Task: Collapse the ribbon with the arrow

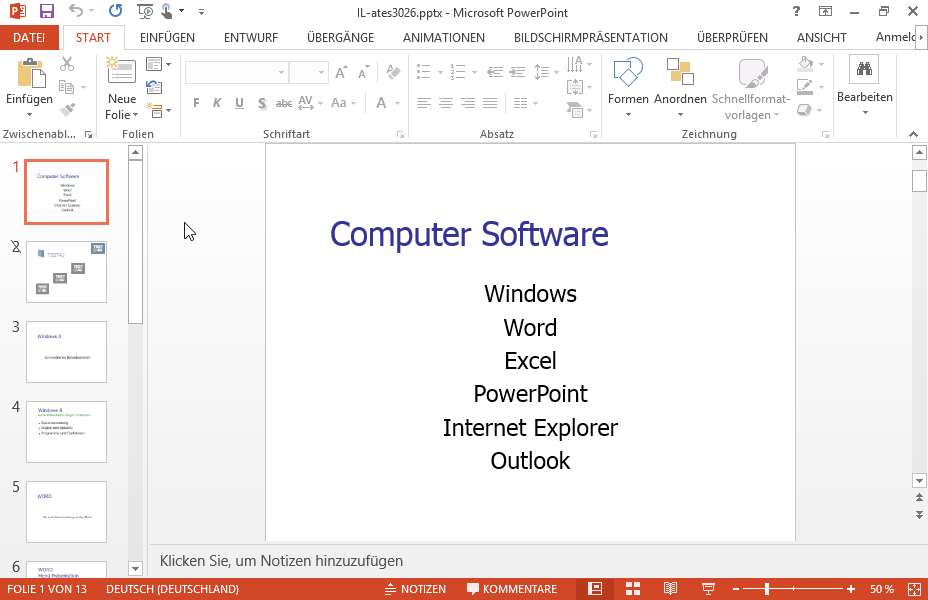Action: (913, 134)
